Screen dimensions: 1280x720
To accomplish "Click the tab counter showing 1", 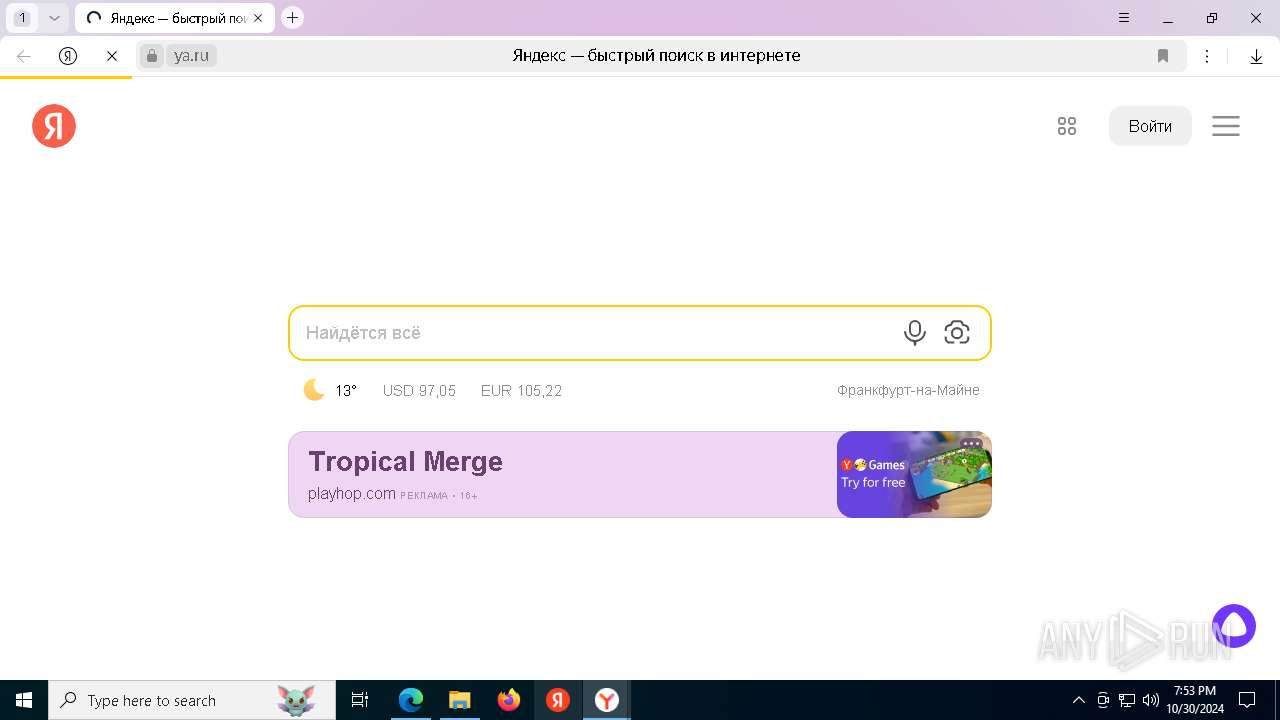I will (x=22, y=18).
